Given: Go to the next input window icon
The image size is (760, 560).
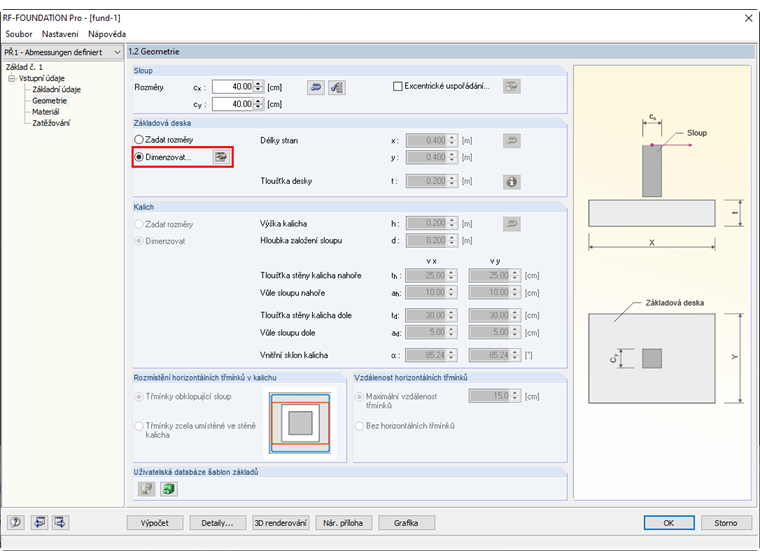Looking at the screenshot, I should point(61,522).
